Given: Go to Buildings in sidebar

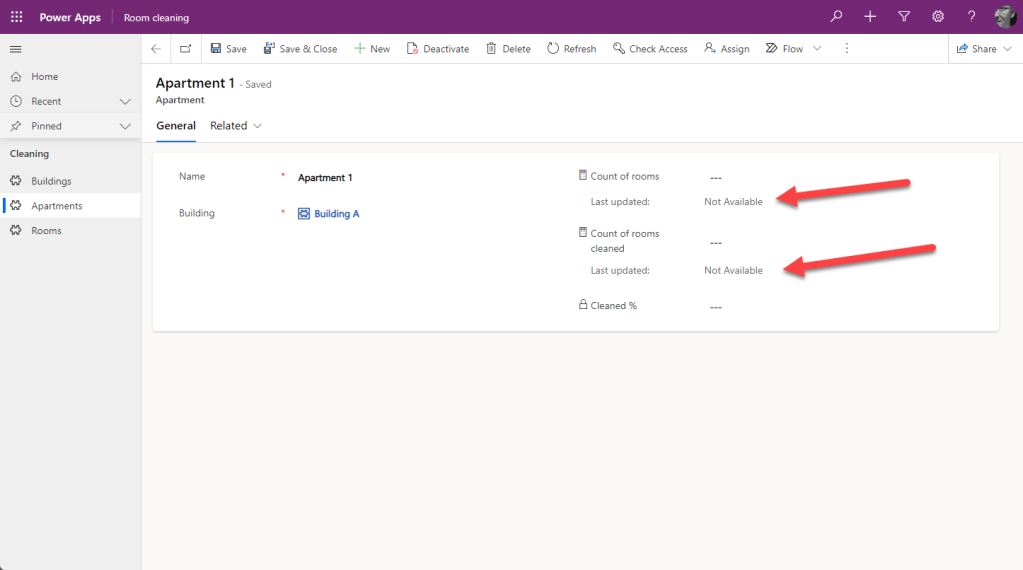Looking at the screenshot, I should (x=51, y=181).
